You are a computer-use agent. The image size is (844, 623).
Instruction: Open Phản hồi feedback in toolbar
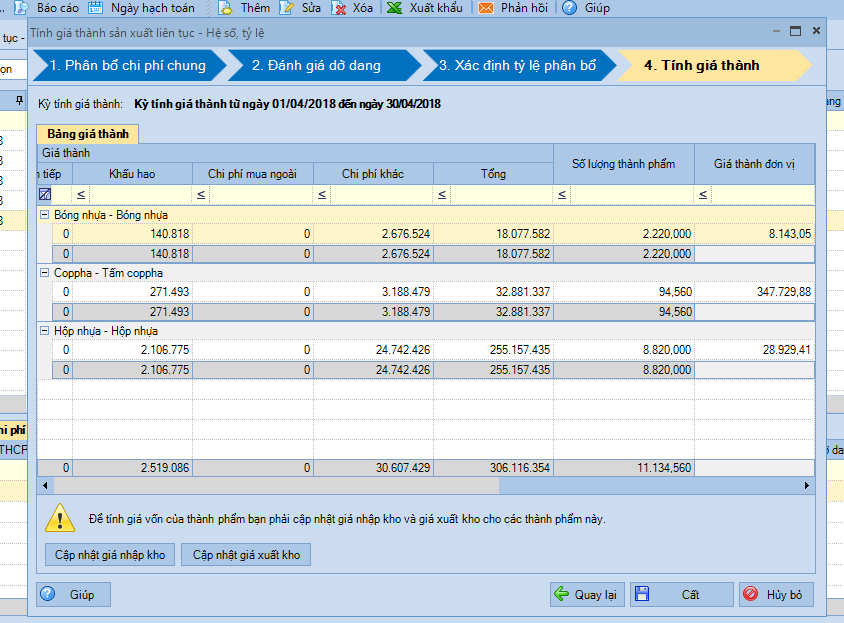tap(486, 7)
